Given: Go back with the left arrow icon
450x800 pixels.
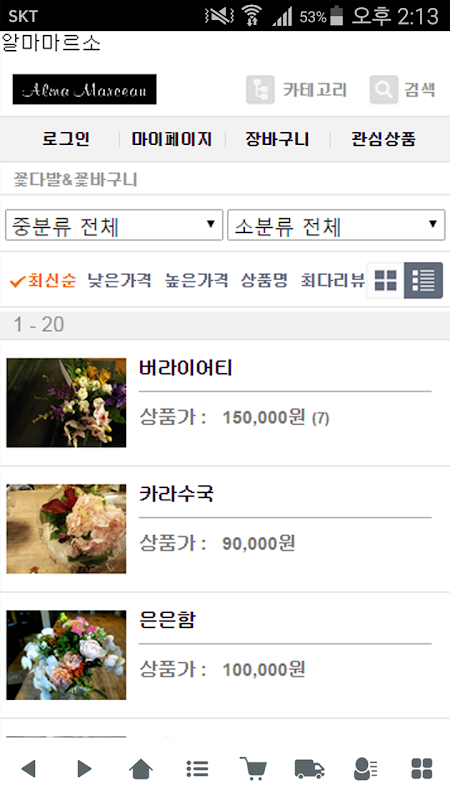Looking at the screenshot, I should click(x=29, y=768).
